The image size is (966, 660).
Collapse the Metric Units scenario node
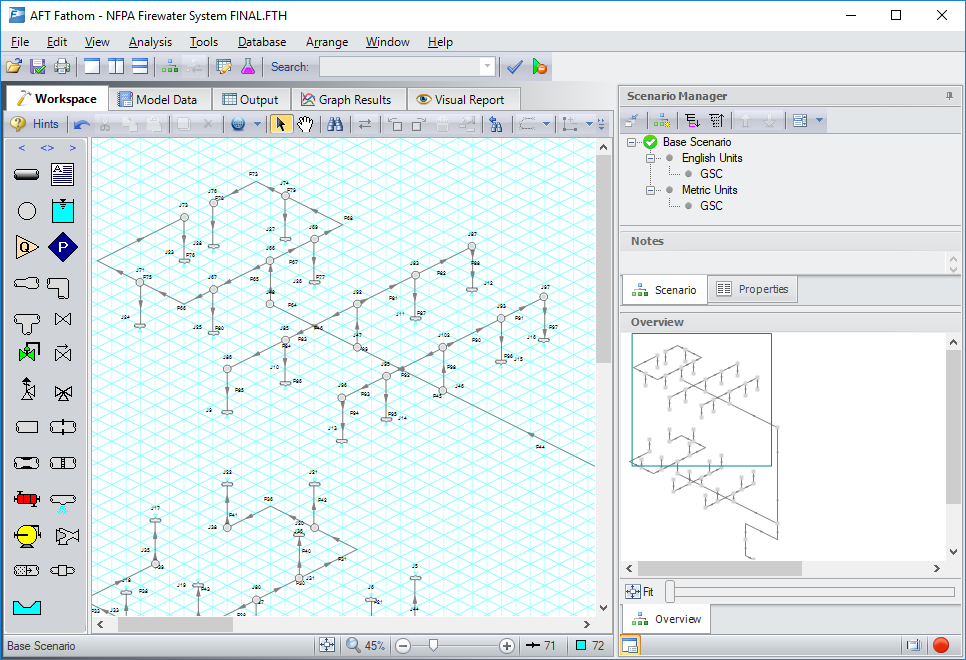pos(650,190)
